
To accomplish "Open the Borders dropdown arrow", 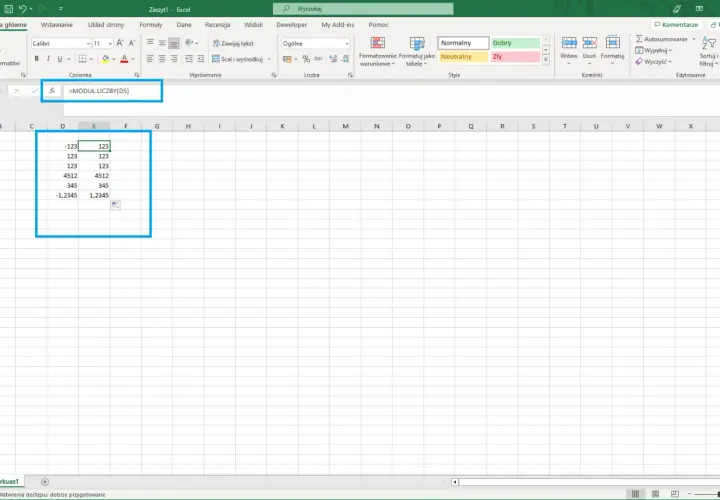I will [x=91, y=59].
